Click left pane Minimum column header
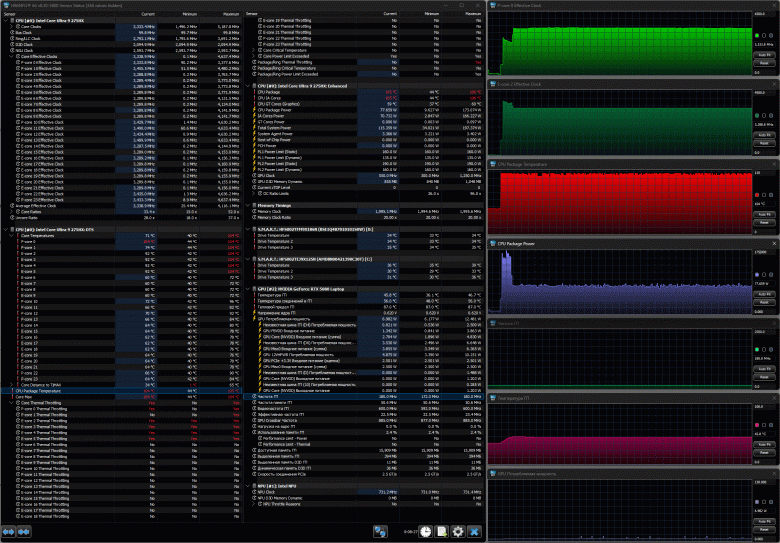 [x=178, y=14]
